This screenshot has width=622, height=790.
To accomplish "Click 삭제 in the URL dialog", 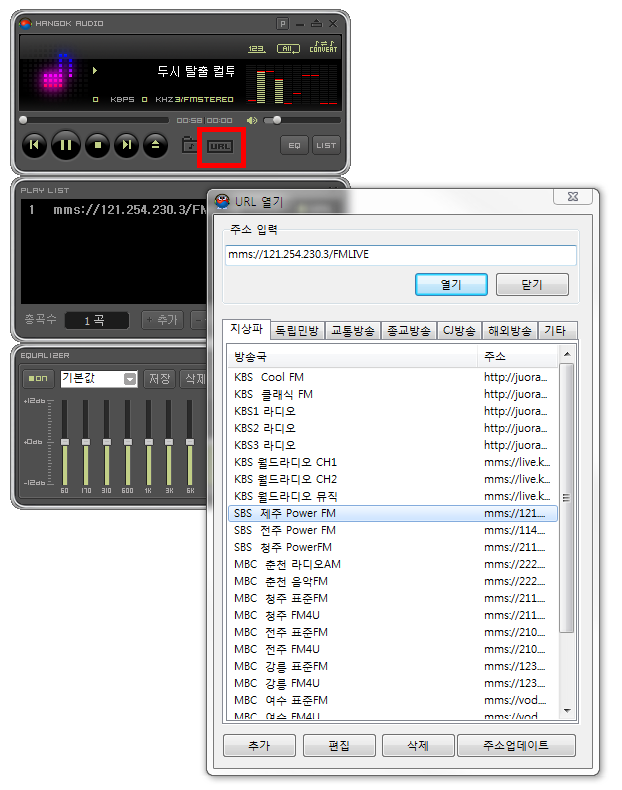I will [x=419, y=746].
